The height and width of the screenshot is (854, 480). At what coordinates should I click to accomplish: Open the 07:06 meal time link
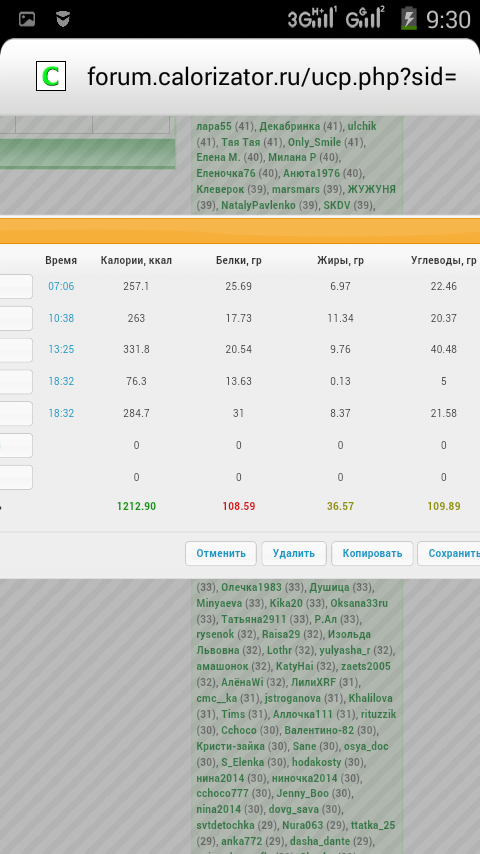pos(61,286)
